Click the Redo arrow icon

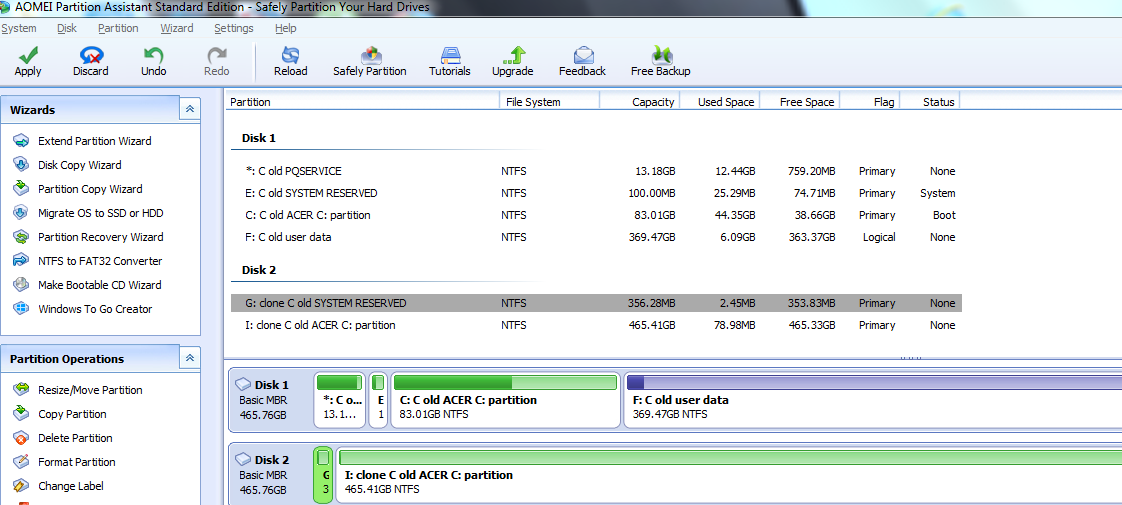coord(217,55)
